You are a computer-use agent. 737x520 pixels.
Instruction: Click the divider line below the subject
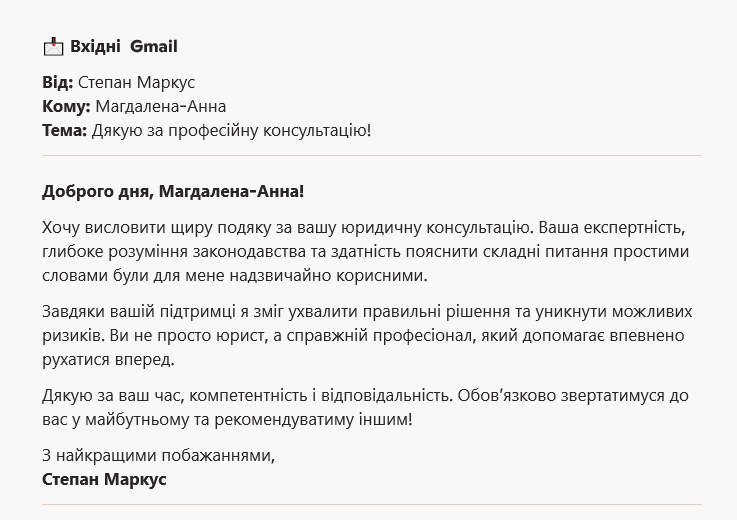(x=372, y=155)
